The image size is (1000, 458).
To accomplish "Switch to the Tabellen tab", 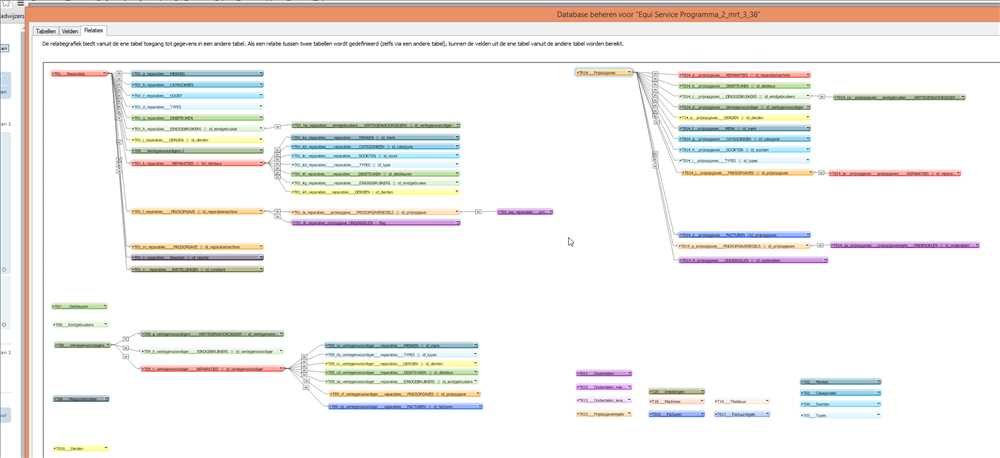I will (46, 31).
